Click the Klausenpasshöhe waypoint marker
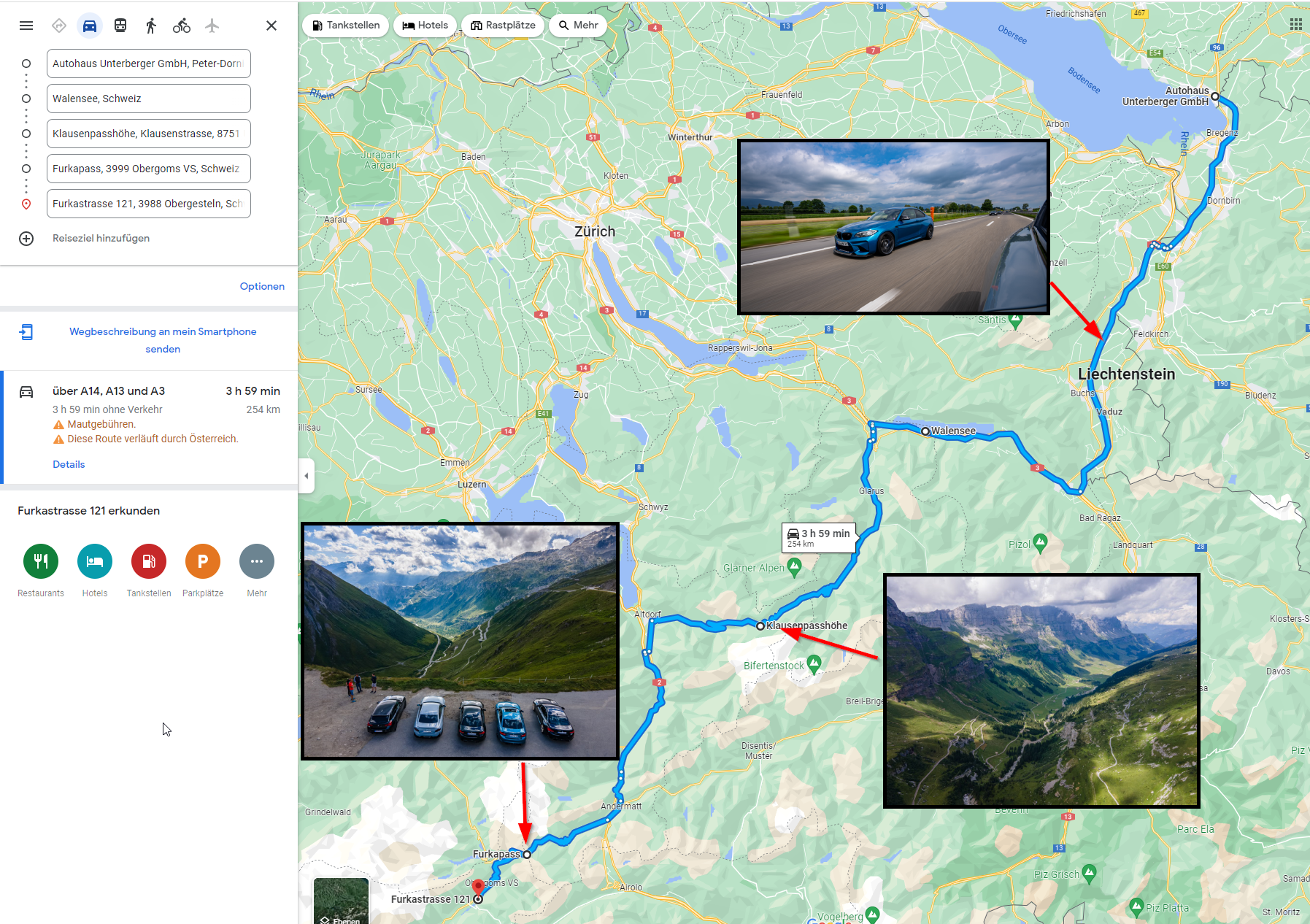 coord(760,626)
